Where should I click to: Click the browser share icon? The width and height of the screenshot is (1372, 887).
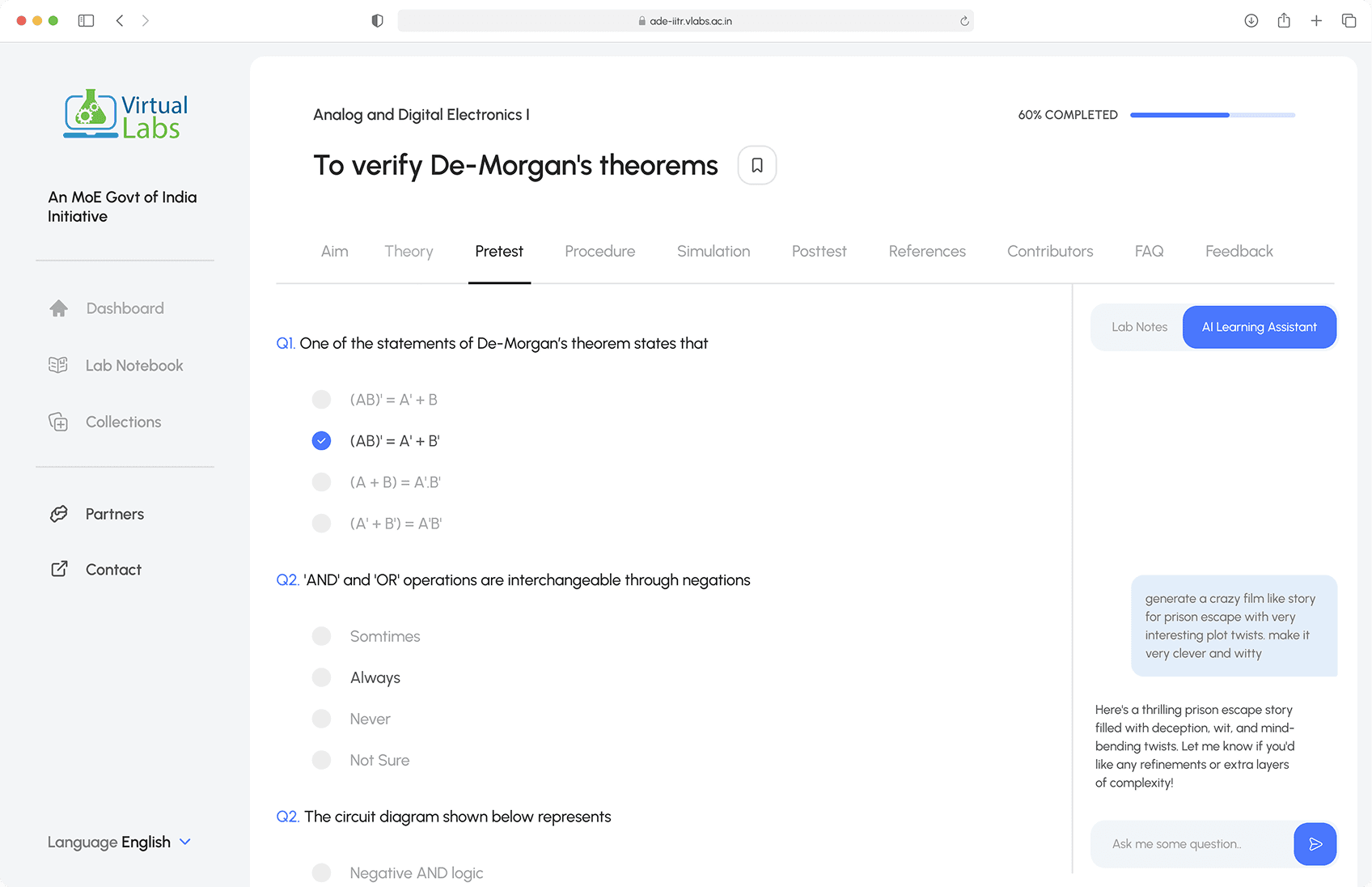tap(1284, 21)
